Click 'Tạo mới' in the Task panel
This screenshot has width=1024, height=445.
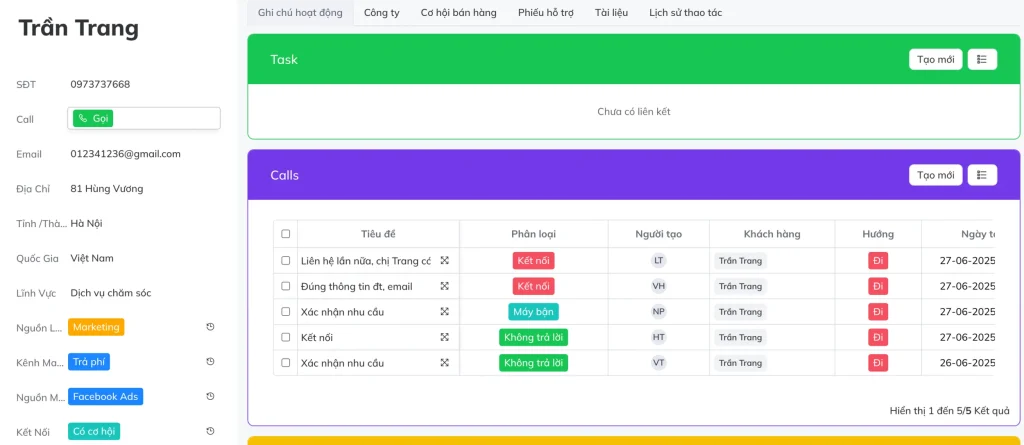pos(935,59)
